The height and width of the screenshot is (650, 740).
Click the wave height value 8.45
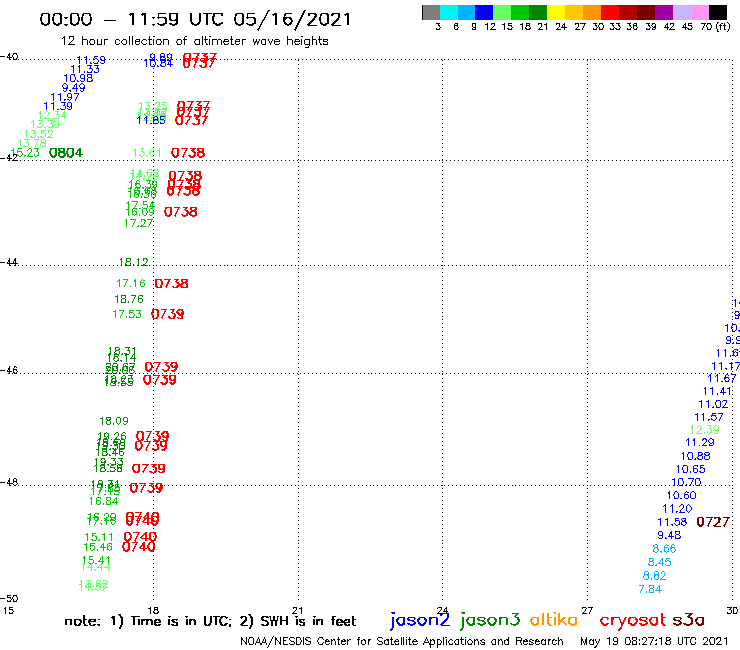pyautogui.click(x=660, y=562)
